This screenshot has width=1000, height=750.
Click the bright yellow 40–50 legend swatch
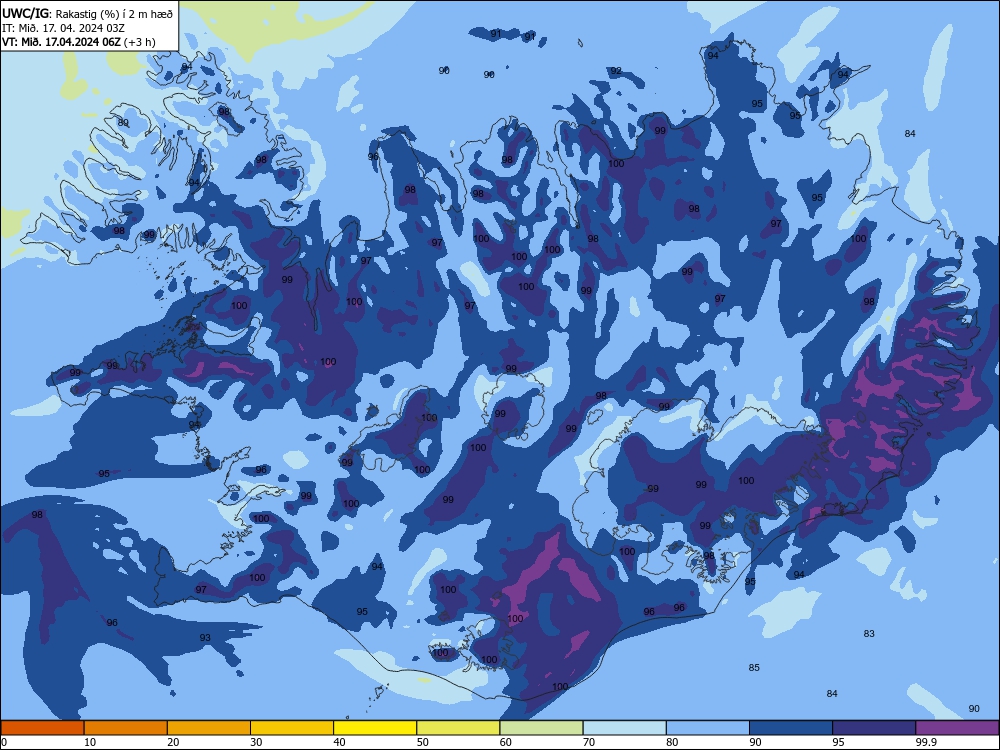pyautogui.click(x=375, y=728)
